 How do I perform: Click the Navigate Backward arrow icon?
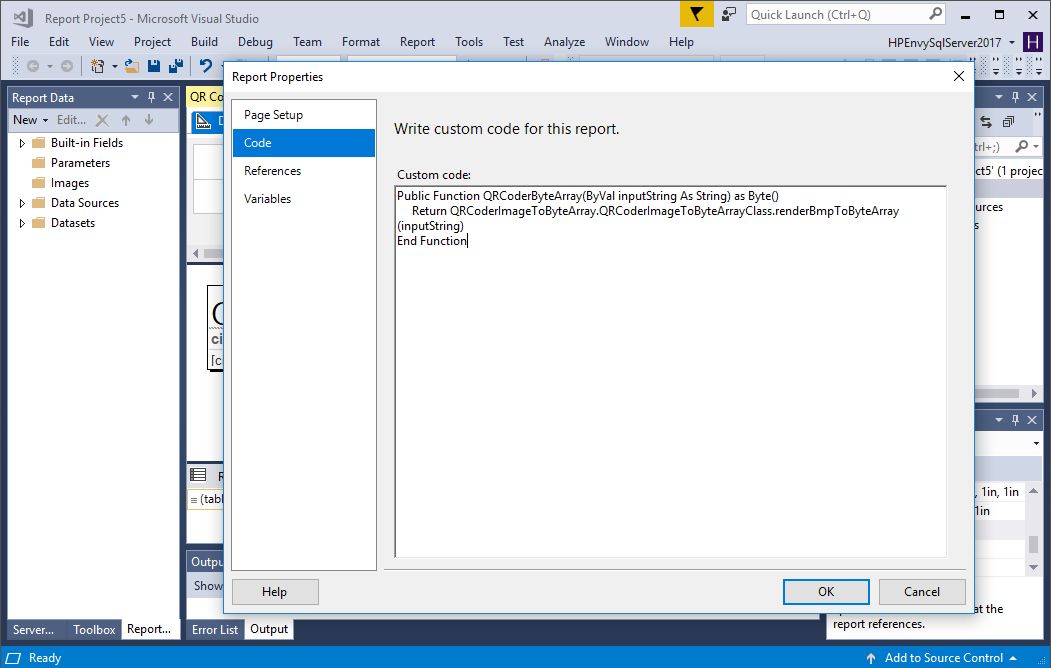(34, 65)
